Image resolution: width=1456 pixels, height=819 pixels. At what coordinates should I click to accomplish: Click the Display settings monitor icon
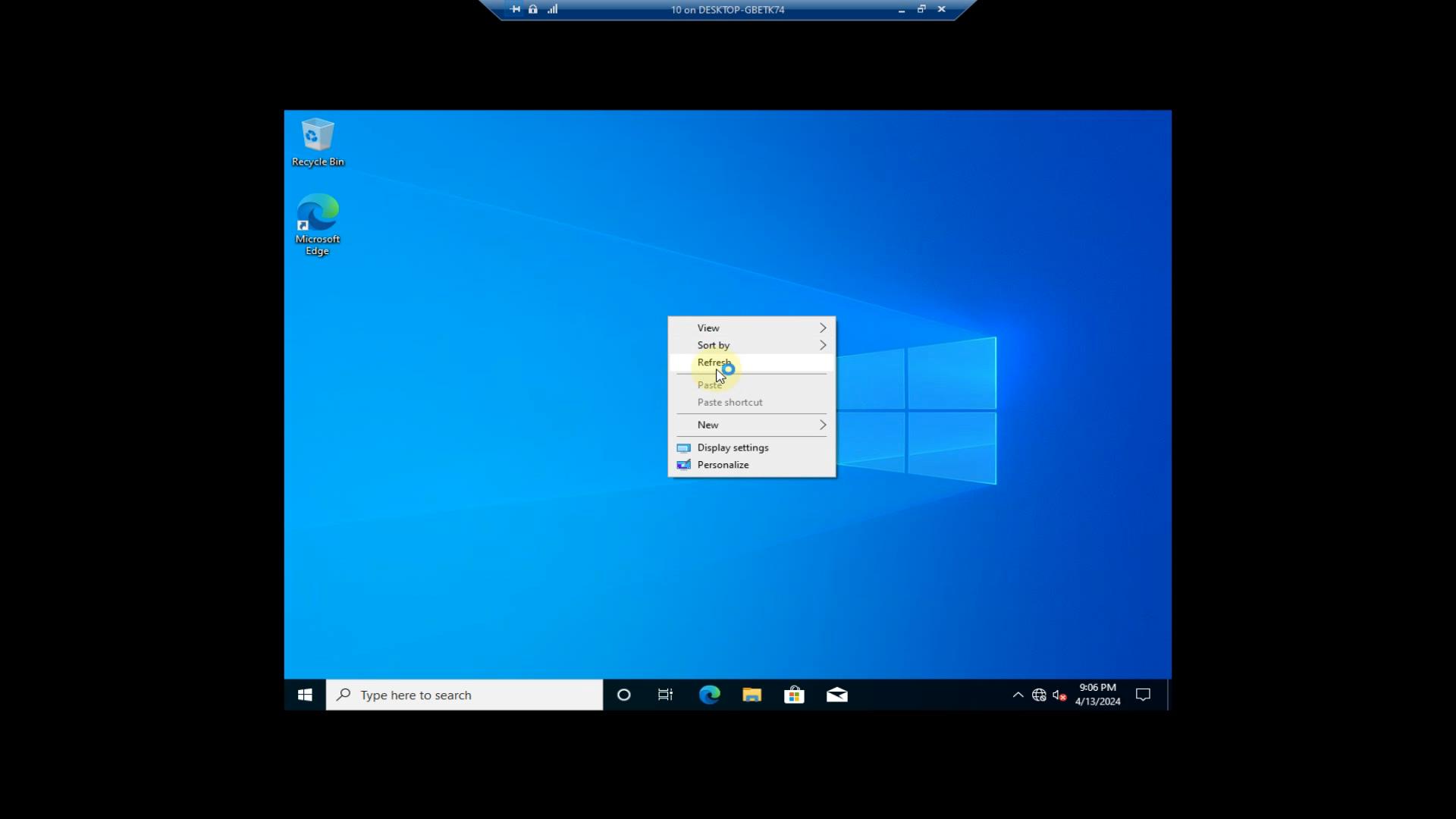tap(683, 448)
